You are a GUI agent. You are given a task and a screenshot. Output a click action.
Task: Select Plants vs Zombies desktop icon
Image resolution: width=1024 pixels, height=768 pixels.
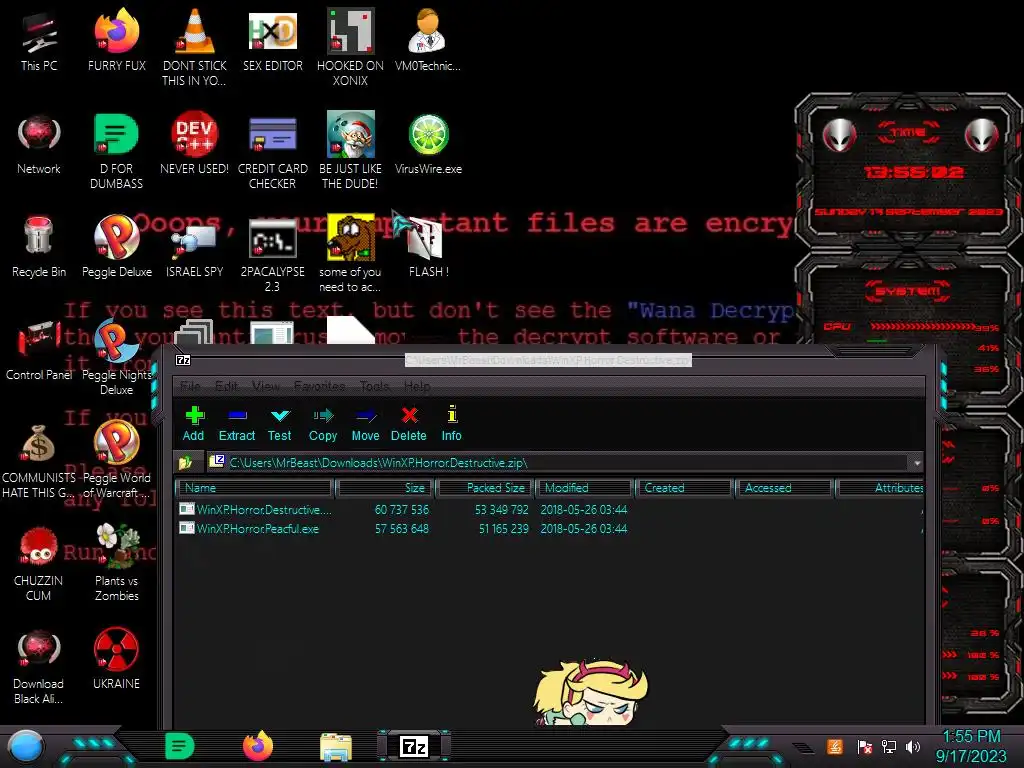click(x=116, y=564)
